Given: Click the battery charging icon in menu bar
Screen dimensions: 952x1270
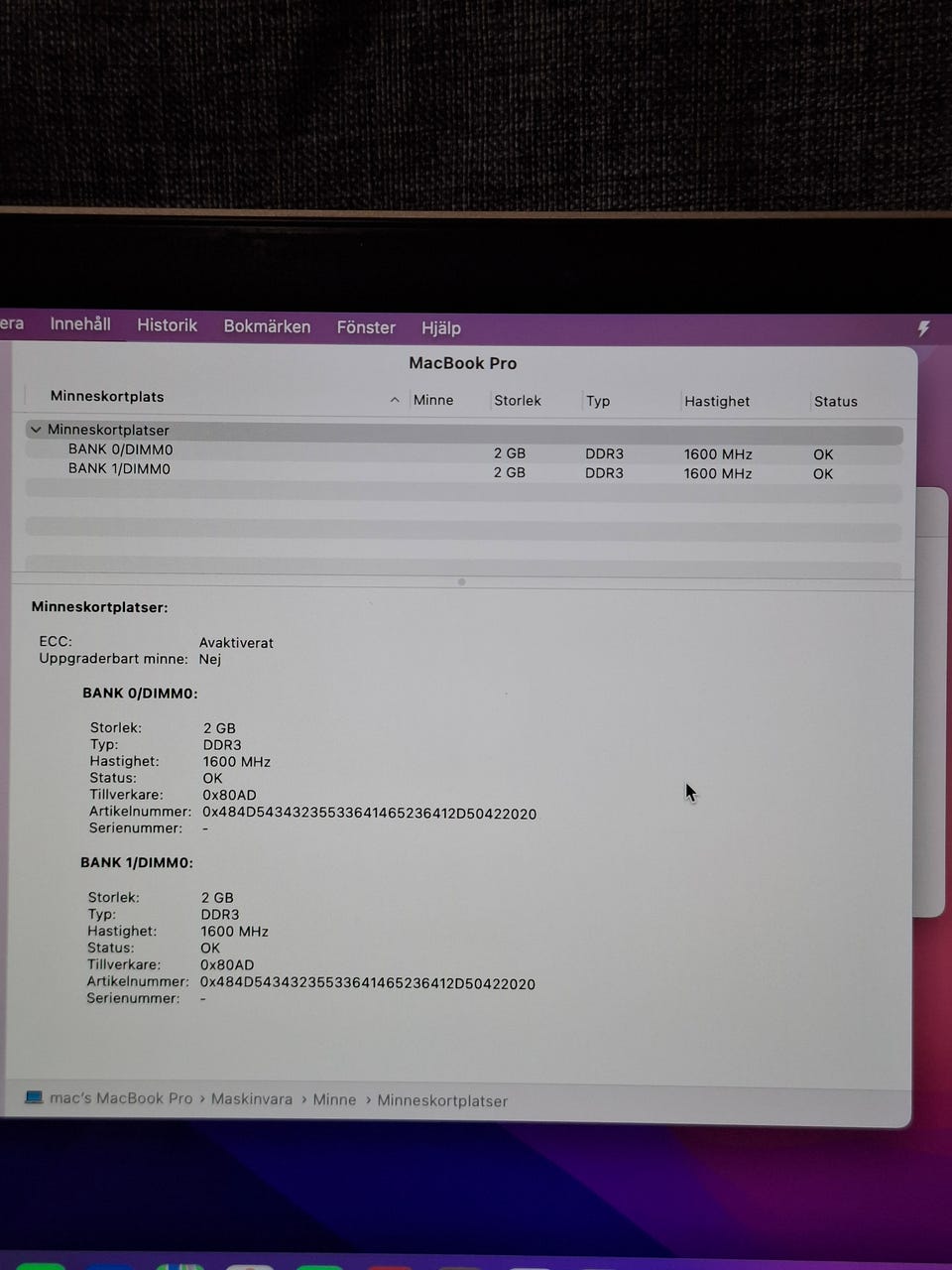Looking at the screenshot, I should tap(923, 328).
